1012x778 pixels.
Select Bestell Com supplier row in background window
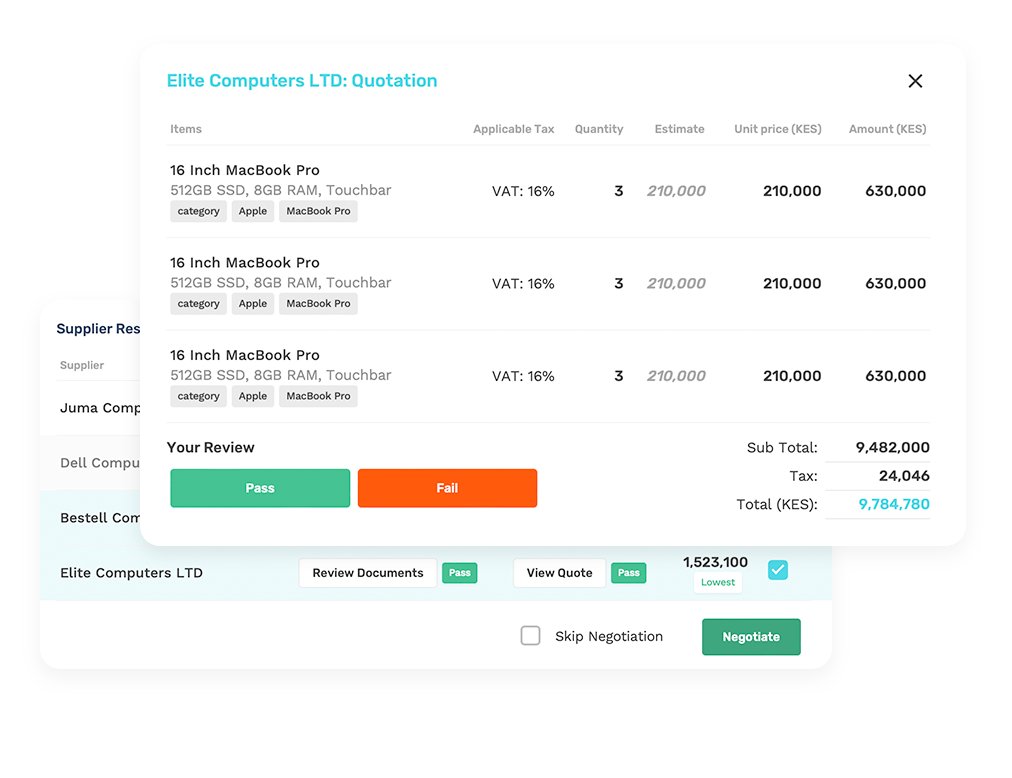pyautogui.click(x=90, y=518)
